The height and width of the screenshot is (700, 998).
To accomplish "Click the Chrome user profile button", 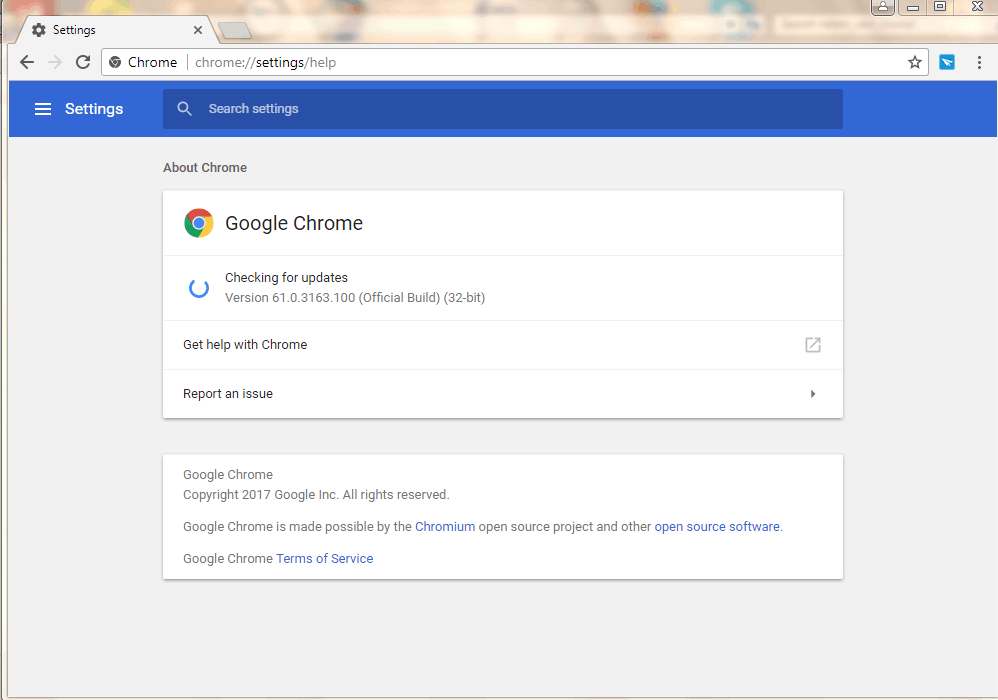I will pyautogui.click(x=883, y=8).
